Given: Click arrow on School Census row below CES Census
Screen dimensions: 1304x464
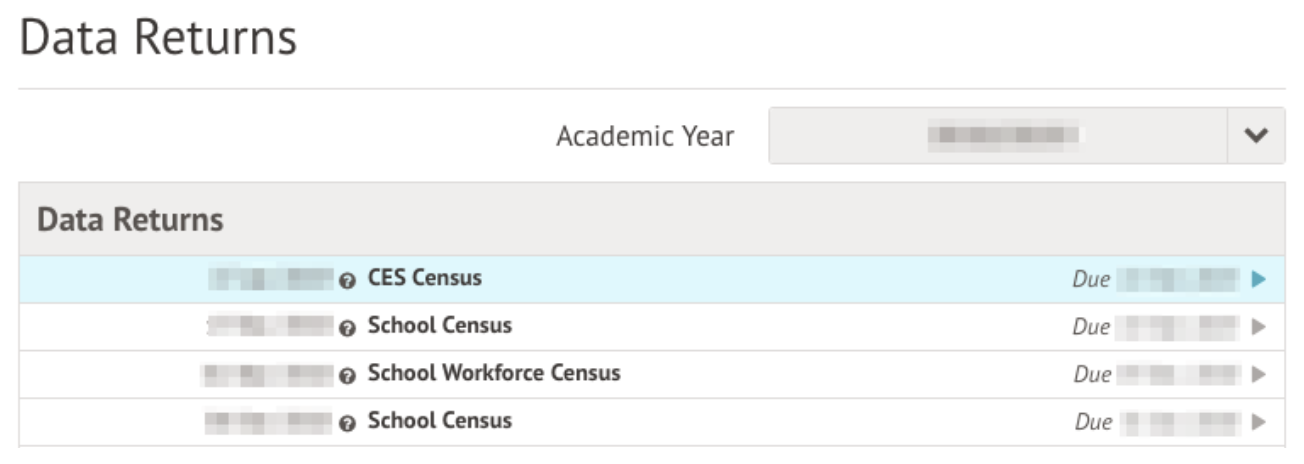Looking at the screenshot, I should 1258,327.
